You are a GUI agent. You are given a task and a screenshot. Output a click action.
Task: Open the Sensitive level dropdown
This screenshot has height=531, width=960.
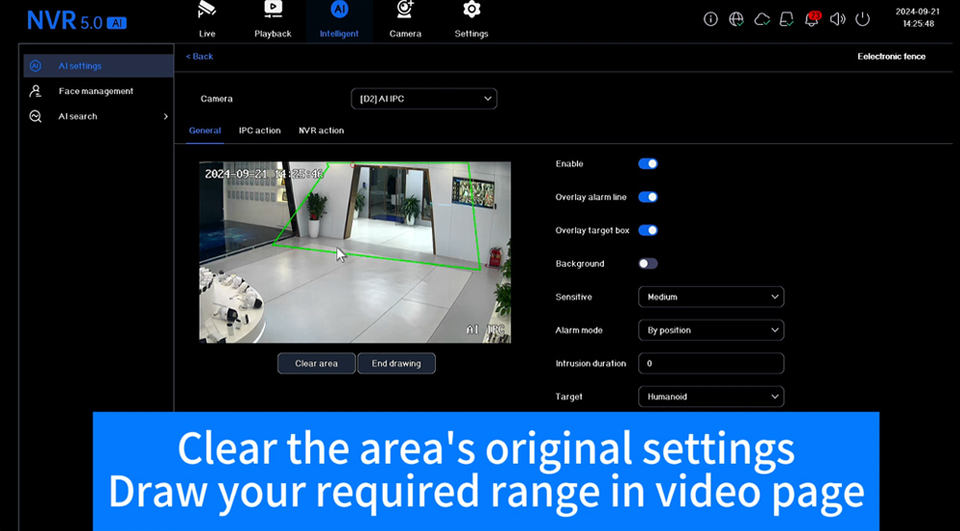point(710,297)
